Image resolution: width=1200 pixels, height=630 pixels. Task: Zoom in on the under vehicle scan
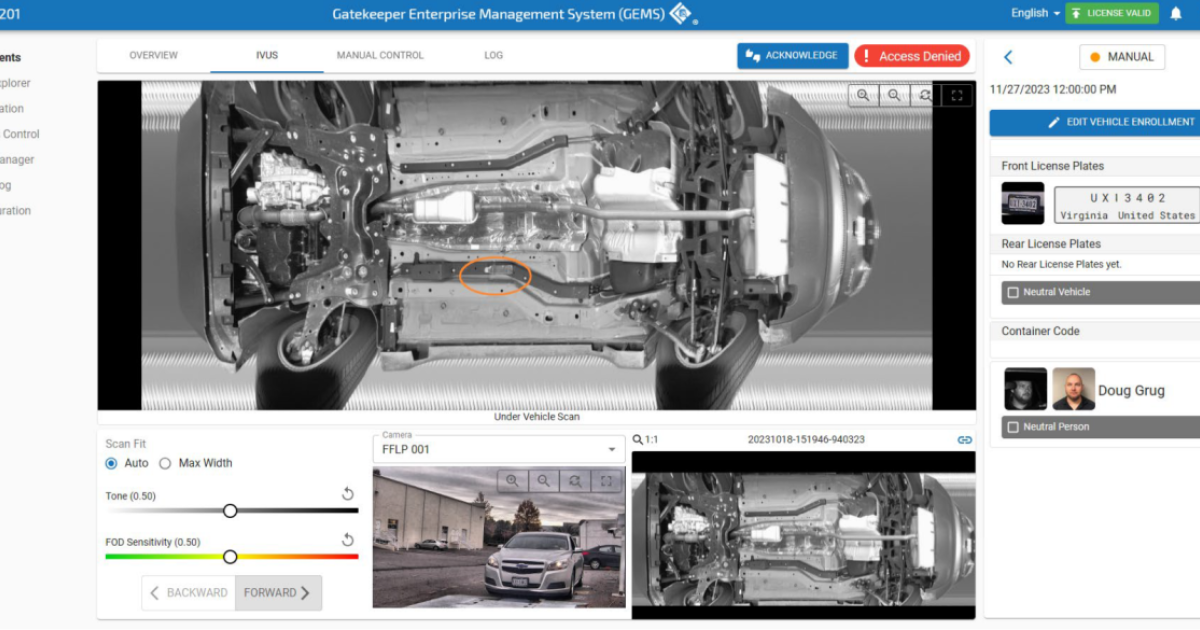(861, 95)
